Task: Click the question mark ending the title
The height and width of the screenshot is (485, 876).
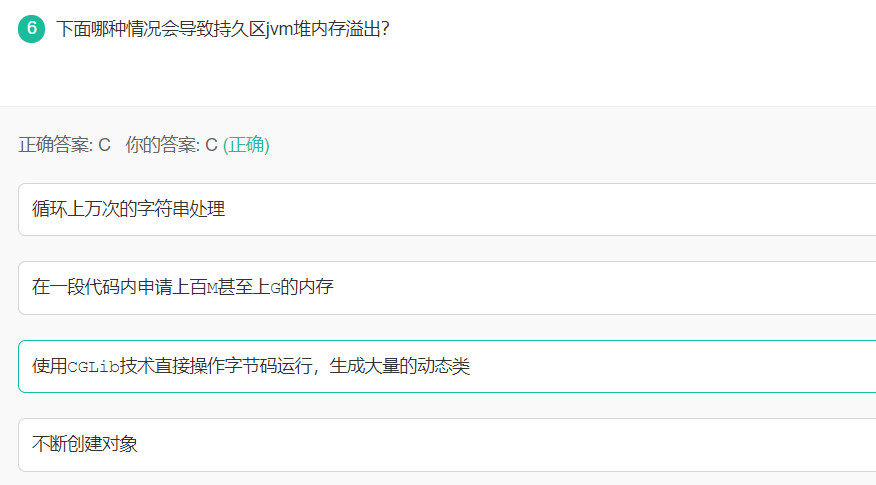Action: click(384, 29)
